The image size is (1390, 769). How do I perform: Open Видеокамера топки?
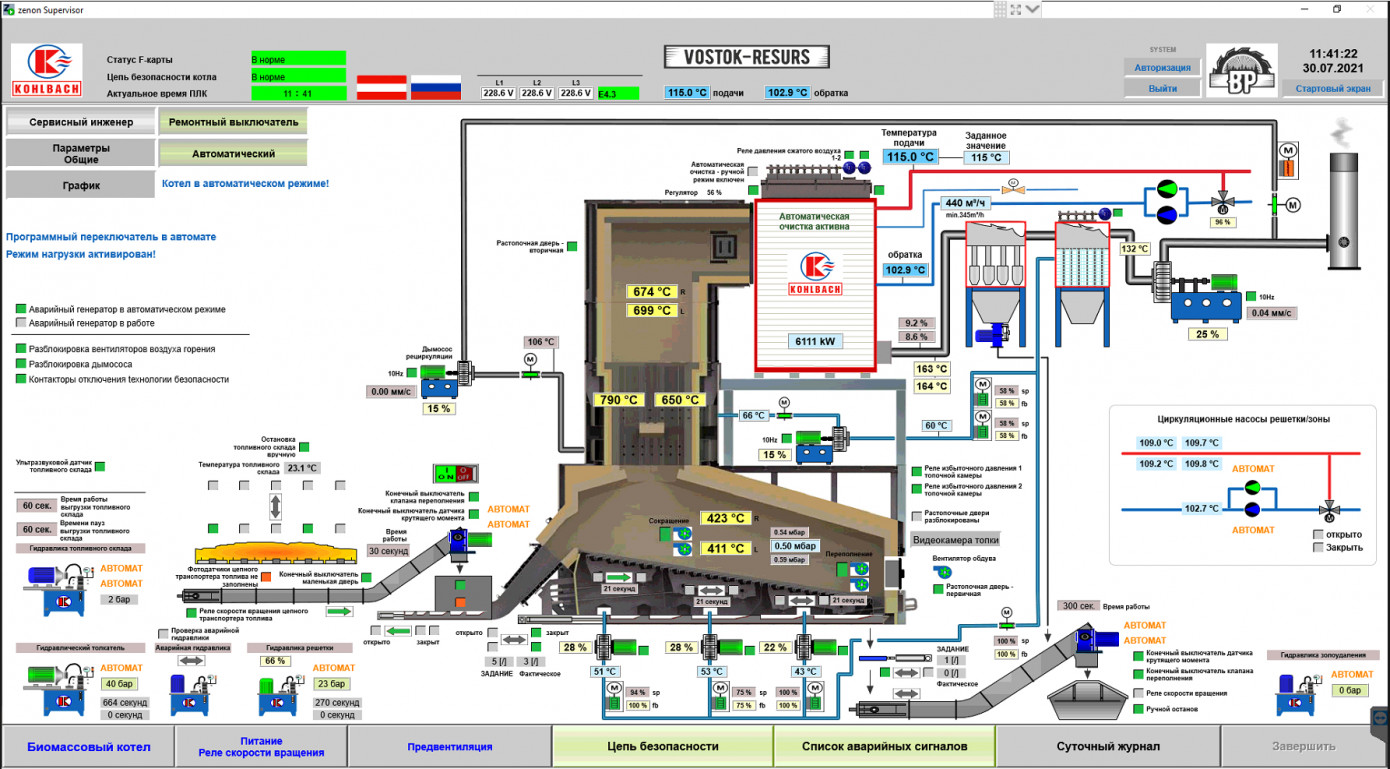point(955,539)
